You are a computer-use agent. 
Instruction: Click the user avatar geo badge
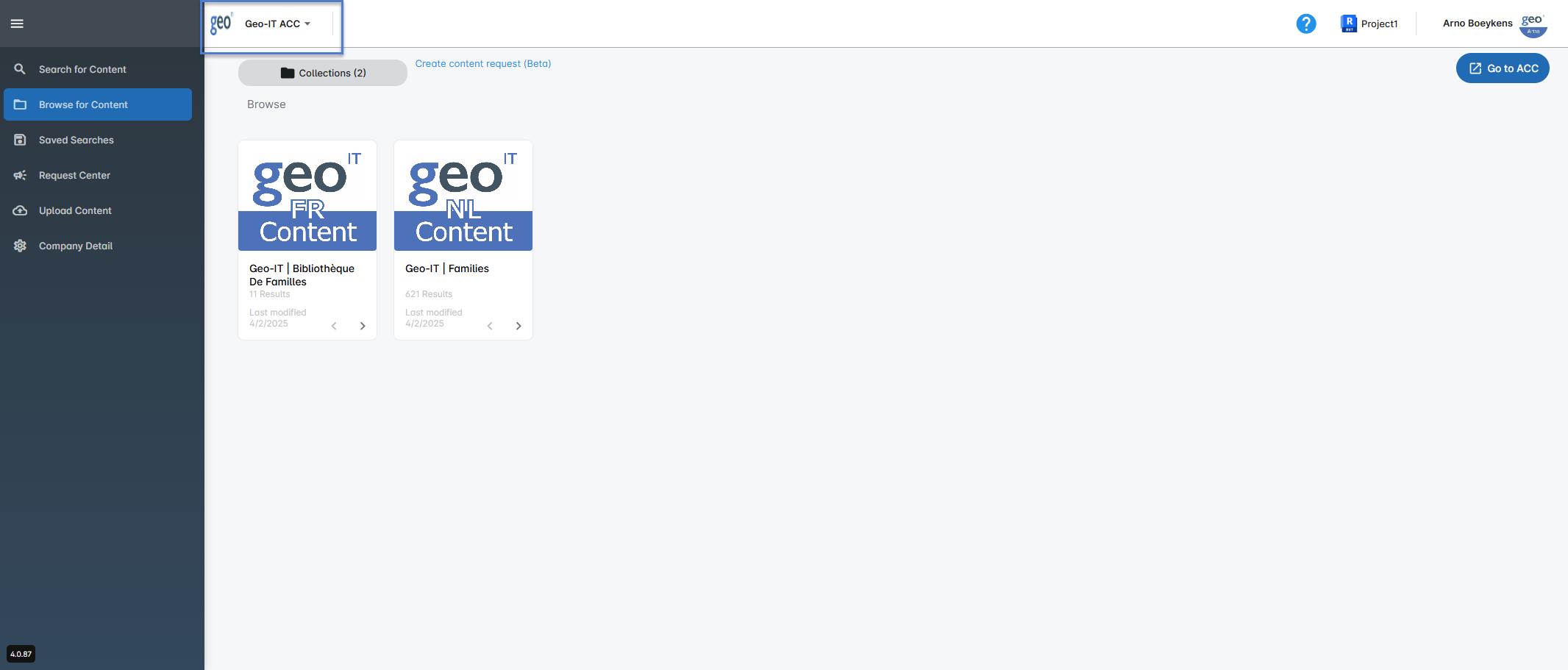tap(1533, 25)
